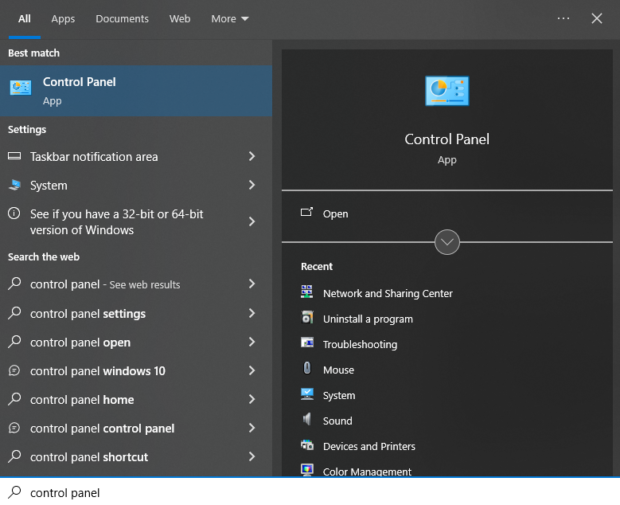Expand 32-bit or 64-bit result arrow
This screenshot has width=620, height=505.
tap(252, 221)
